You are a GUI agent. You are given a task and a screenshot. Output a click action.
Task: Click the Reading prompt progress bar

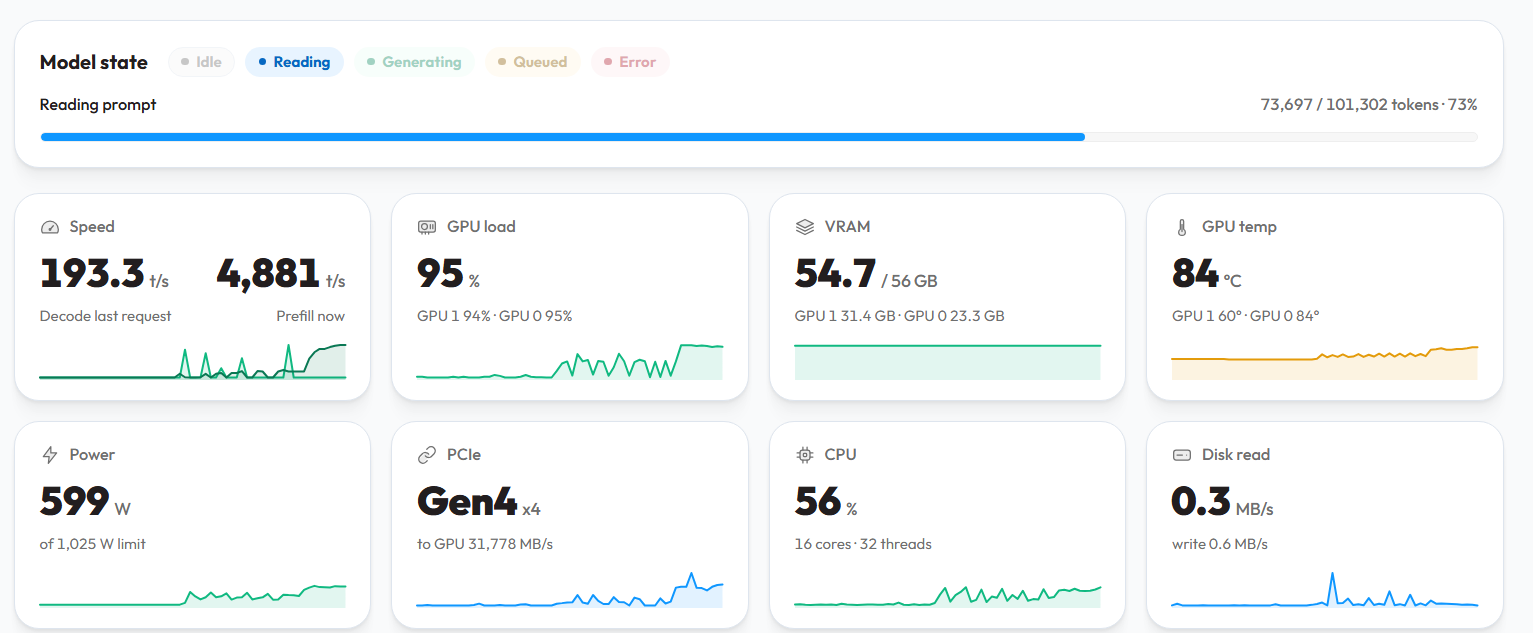pos(759,137)
